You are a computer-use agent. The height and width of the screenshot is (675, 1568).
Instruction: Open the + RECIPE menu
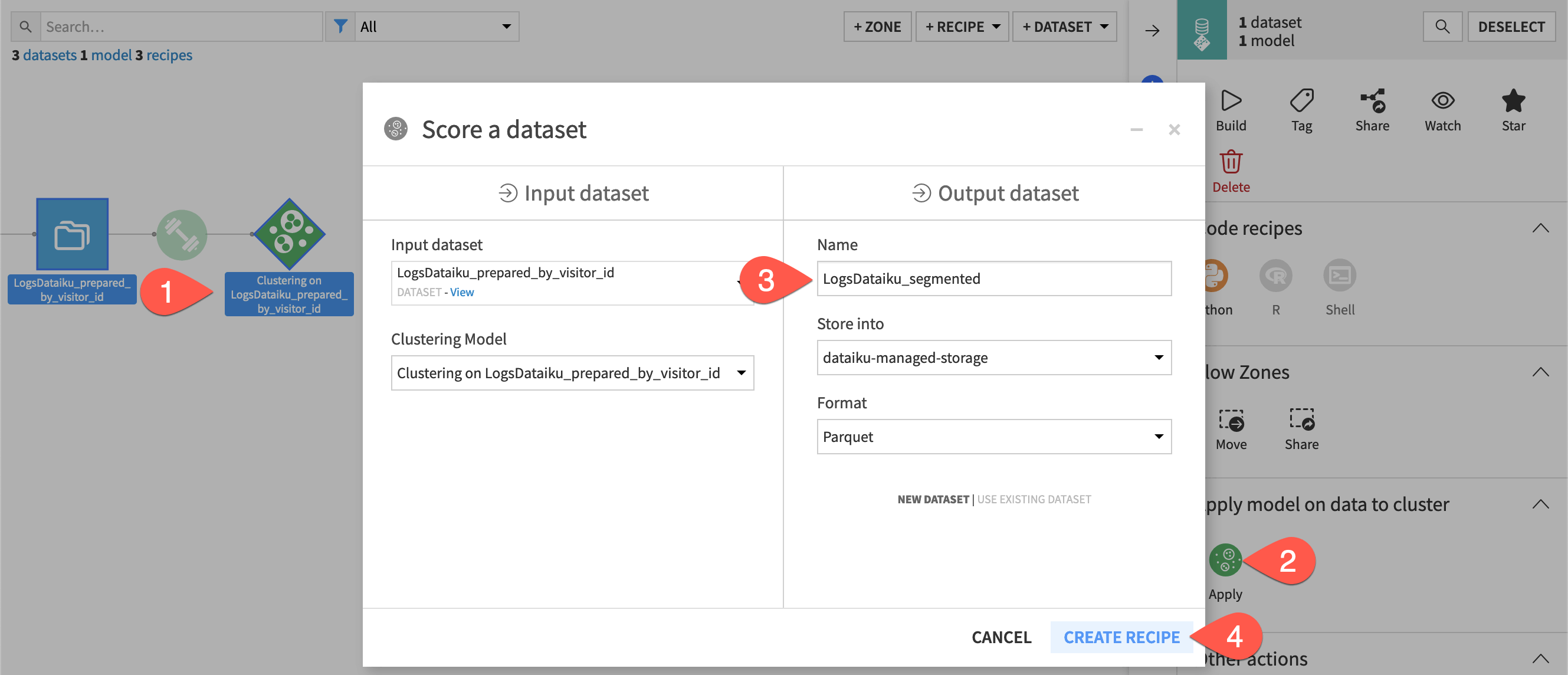pos(962,26)
